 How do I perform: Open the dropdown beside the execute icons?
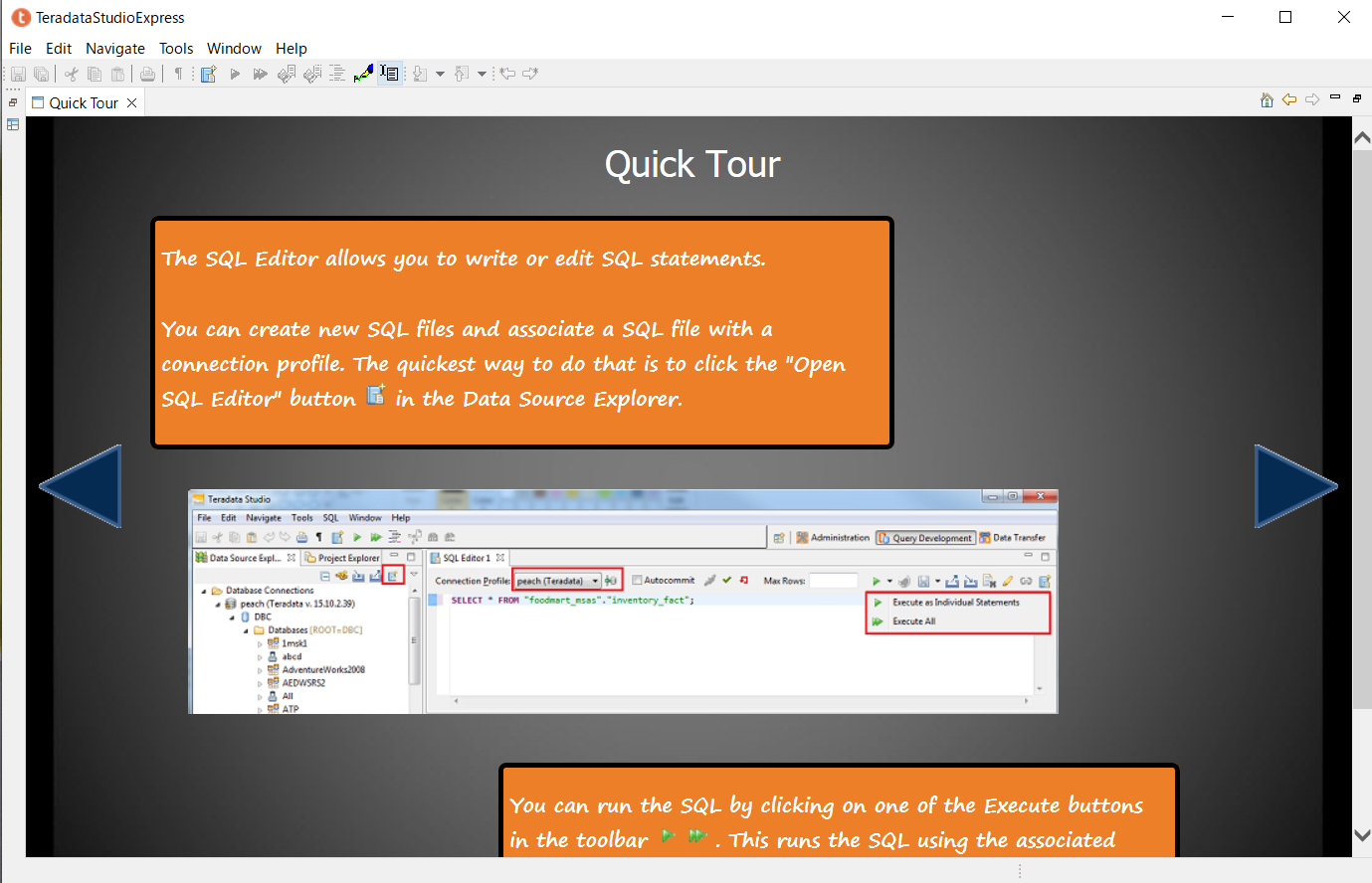[x=439, y=74]
